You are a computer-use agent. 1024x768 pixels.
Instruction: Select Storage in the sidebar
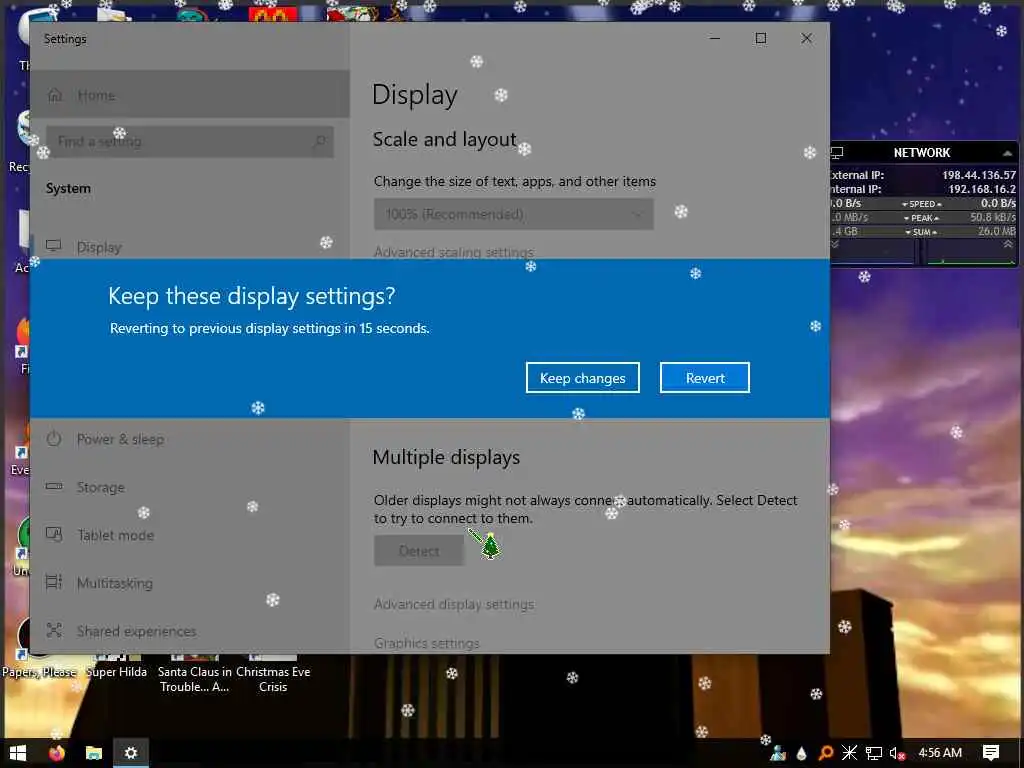click(x=189, y=487)
